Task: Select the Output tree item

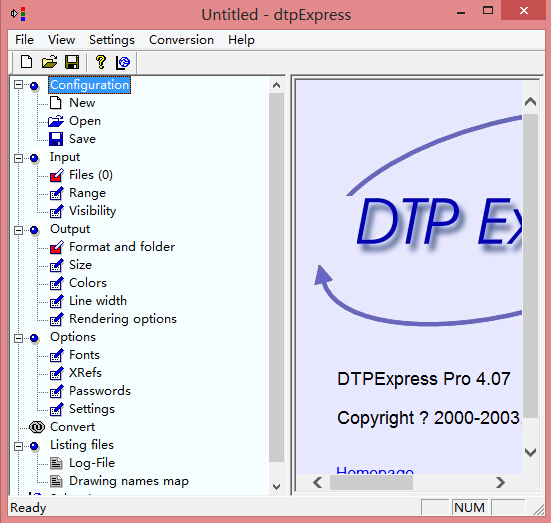Action: pos(70,229)
